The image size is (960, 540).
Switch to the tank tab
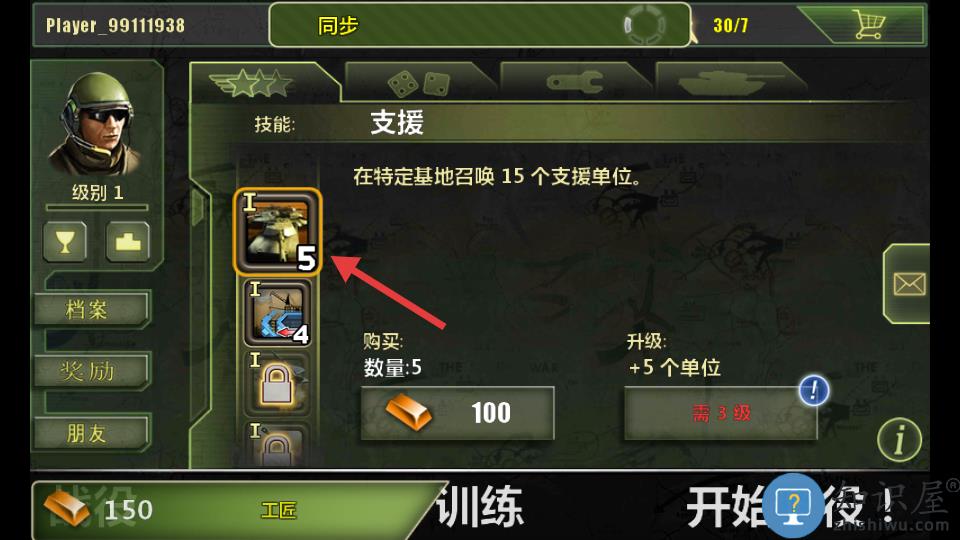pos(730,83)
